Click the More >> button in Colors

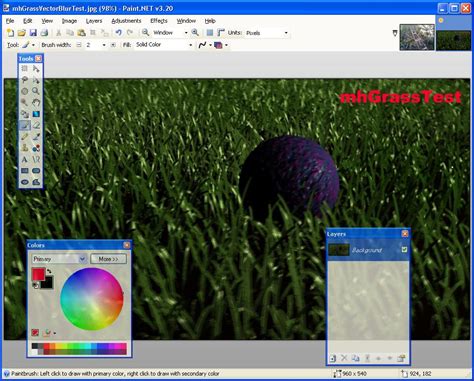click(x=109, y=259)
